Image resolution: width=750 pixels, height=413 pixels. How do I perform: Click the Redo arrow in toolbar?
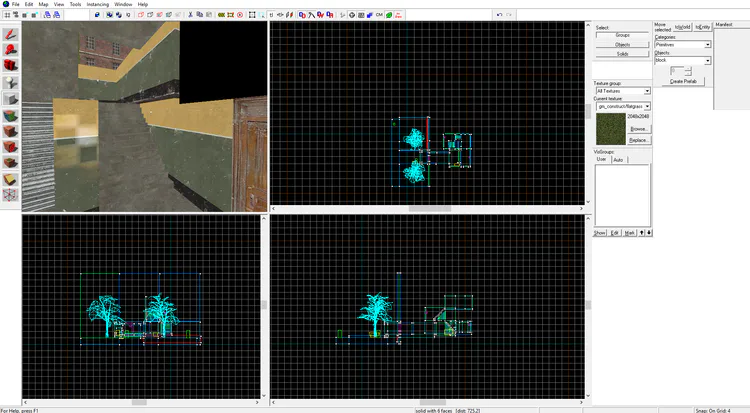pyautogui.click(x=508, y=15)
